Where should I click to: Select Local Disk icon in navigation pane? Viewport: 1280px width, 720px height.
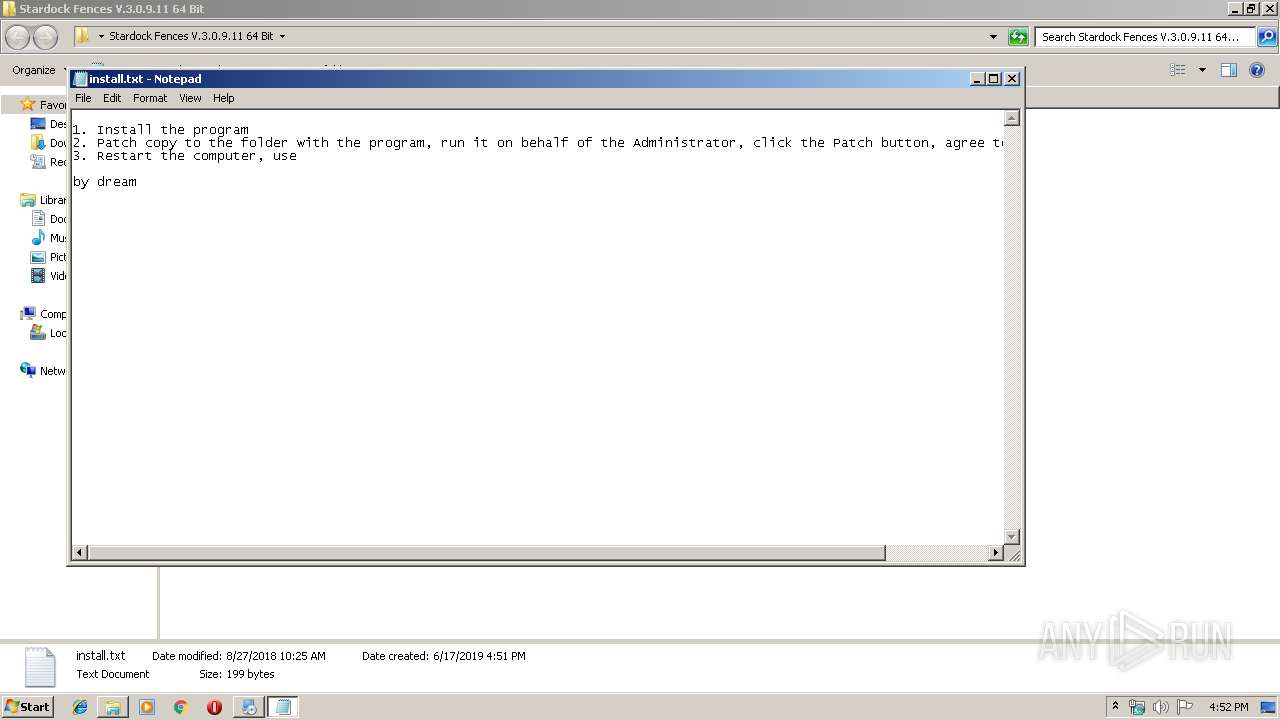tap(38, 333)
